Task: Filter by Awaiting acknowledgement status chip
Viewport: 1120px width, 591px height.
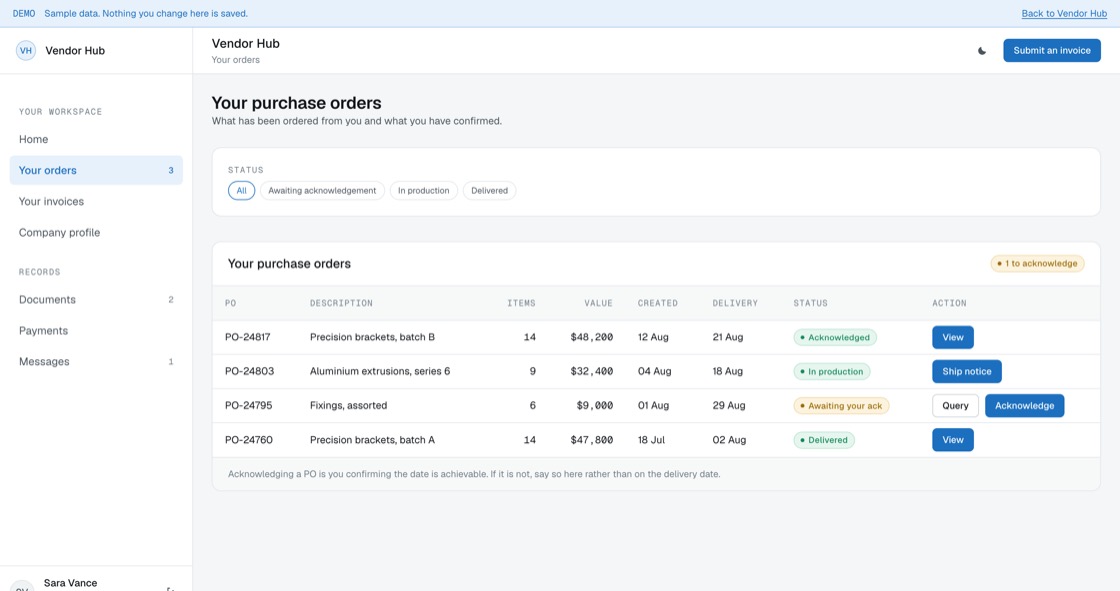Action: (x=322, y=191)
